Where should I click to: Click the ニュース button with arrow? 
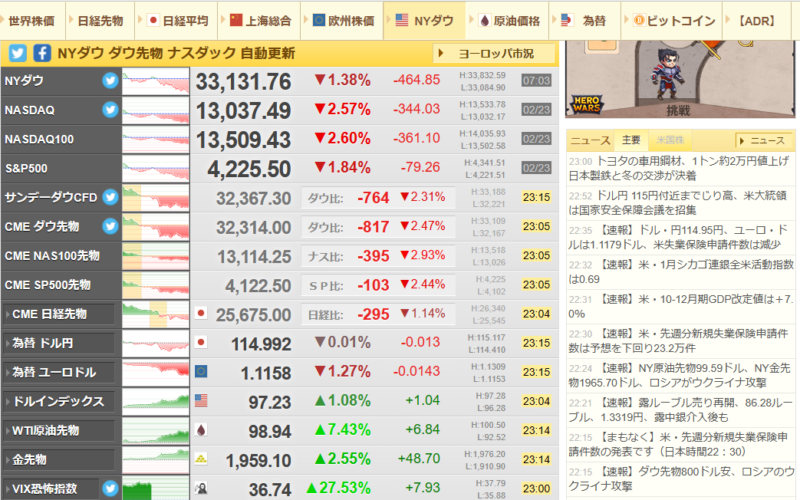click(762, 140)
